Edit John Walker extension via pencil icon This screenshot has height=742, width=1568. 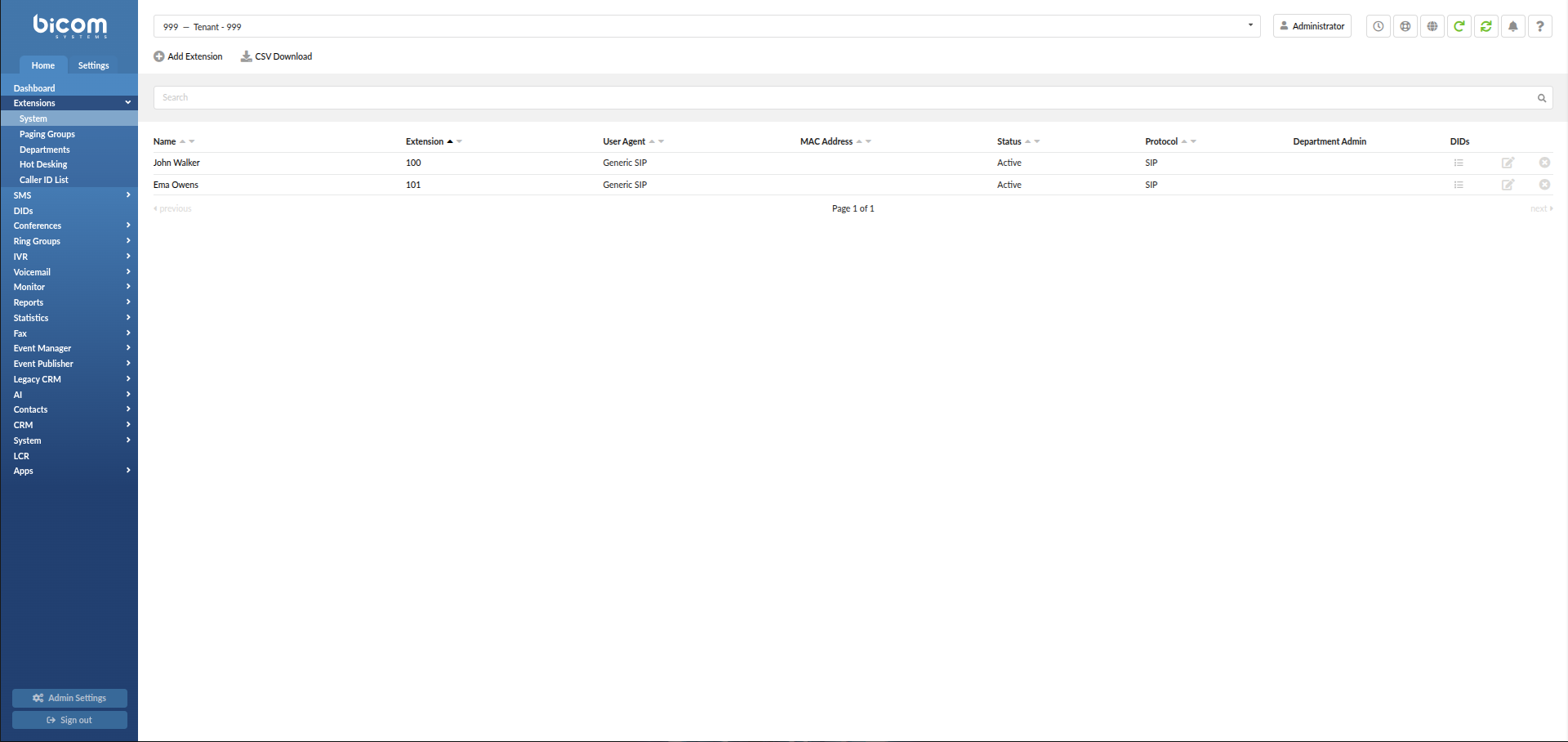[x=1508, y=163]
